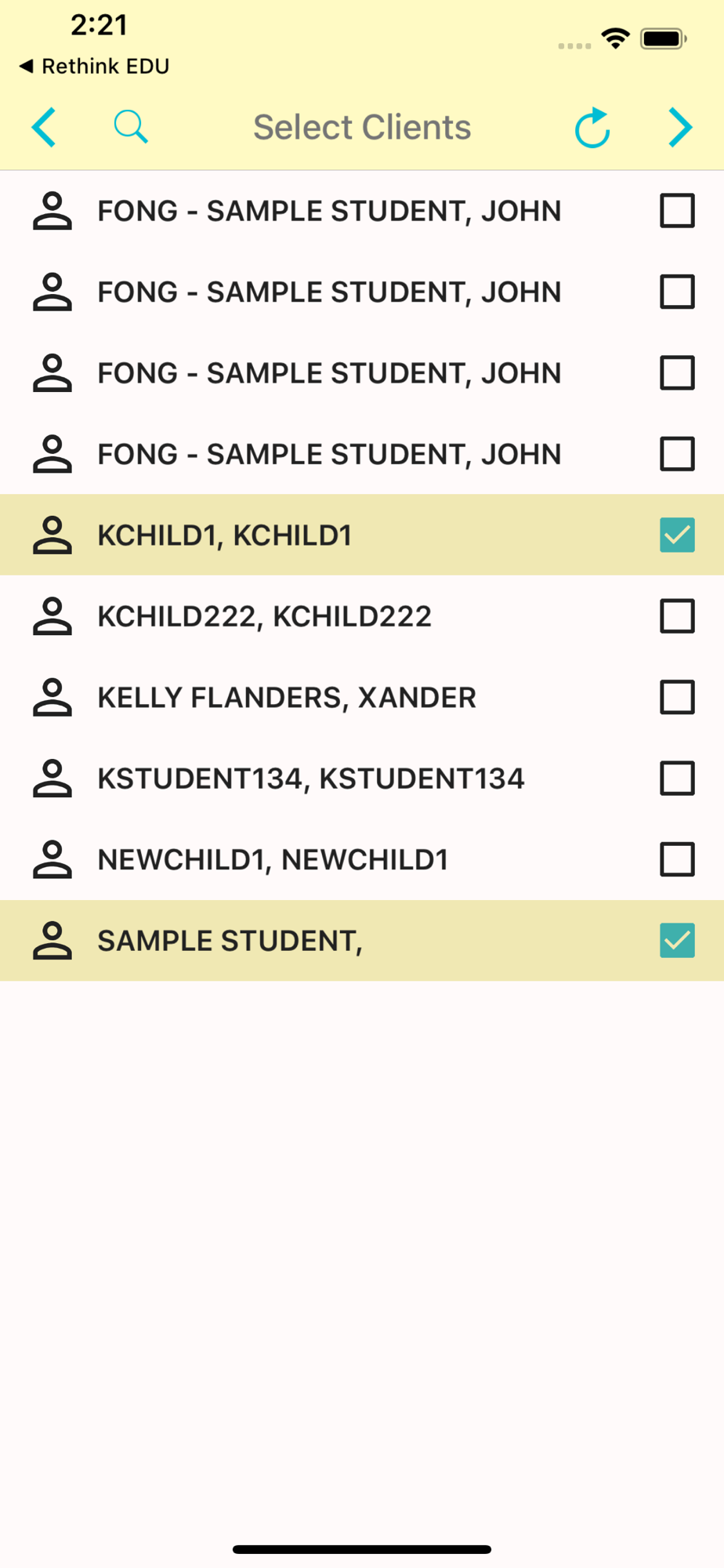Go back with left chevron arrow
This screenshot has height=1568, width=724.
coord(45,127)
